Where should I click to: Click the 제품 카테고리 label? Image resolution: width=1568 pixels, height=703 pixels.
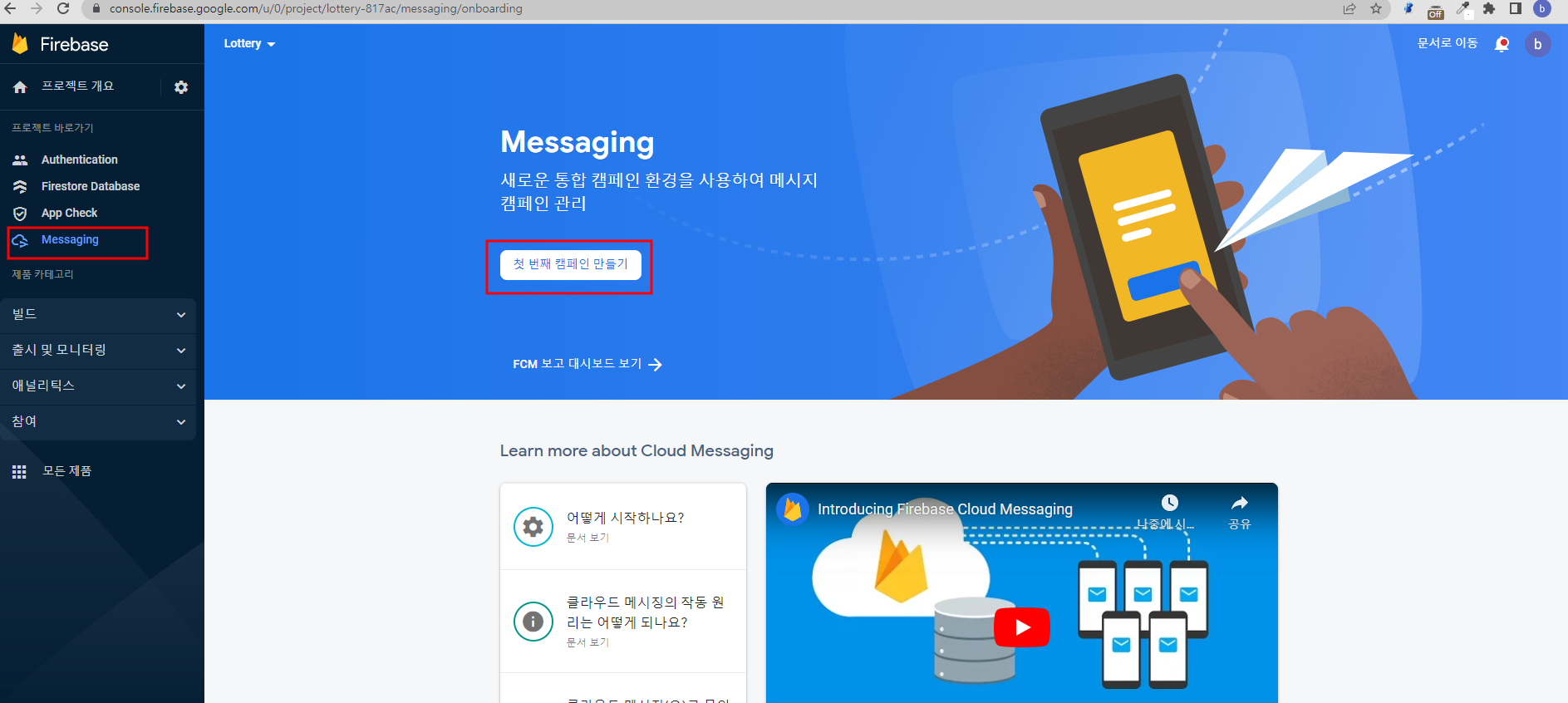42,274
